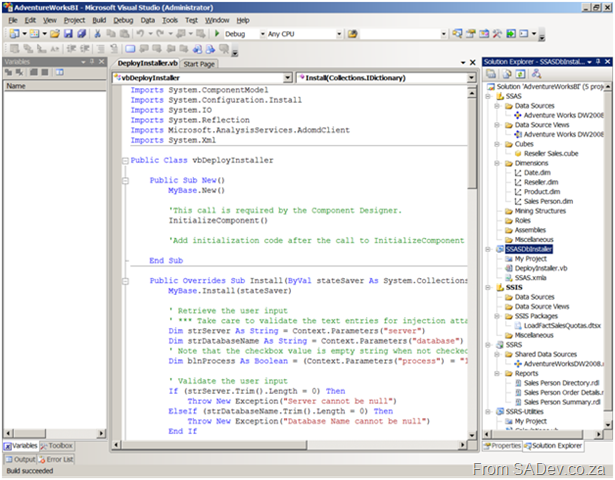
Task: Open the File menu
Action: click(13, 20)
